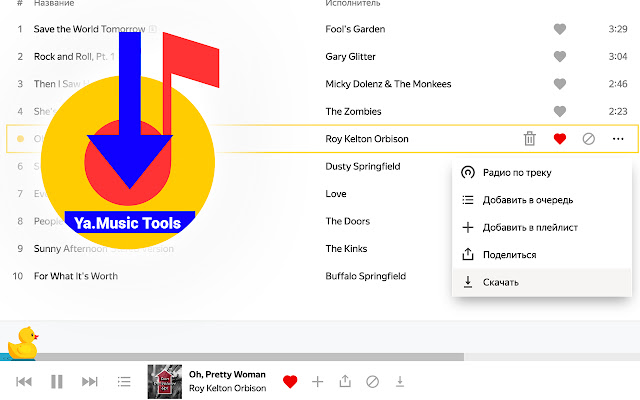Like the Gary Glitter track

click(x=560, y=56)
